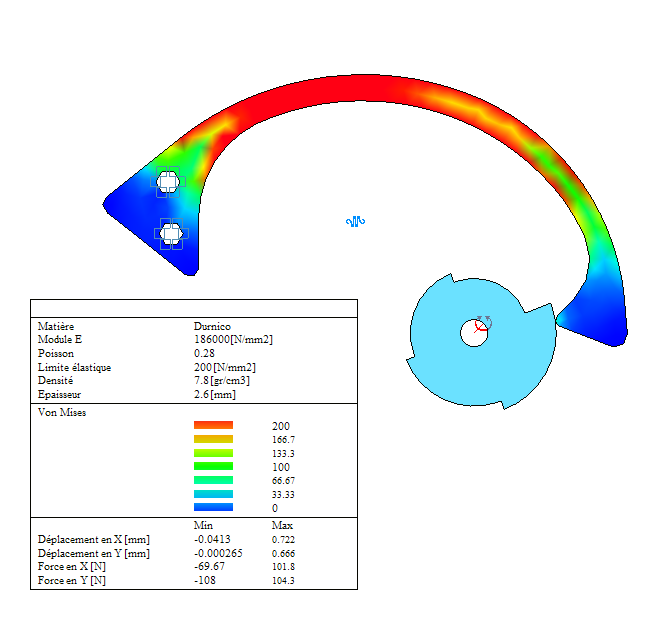The height and width of the screenshot is (632, 668).
Task: Pick the orange 166.7 legend swatch
Action: pyautogui.click(x=213, y=439)
